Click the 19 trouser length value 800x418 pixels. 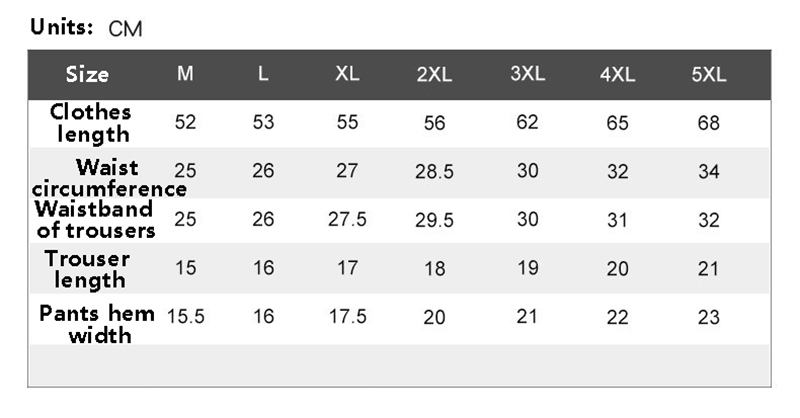click(x=528, y=268)
